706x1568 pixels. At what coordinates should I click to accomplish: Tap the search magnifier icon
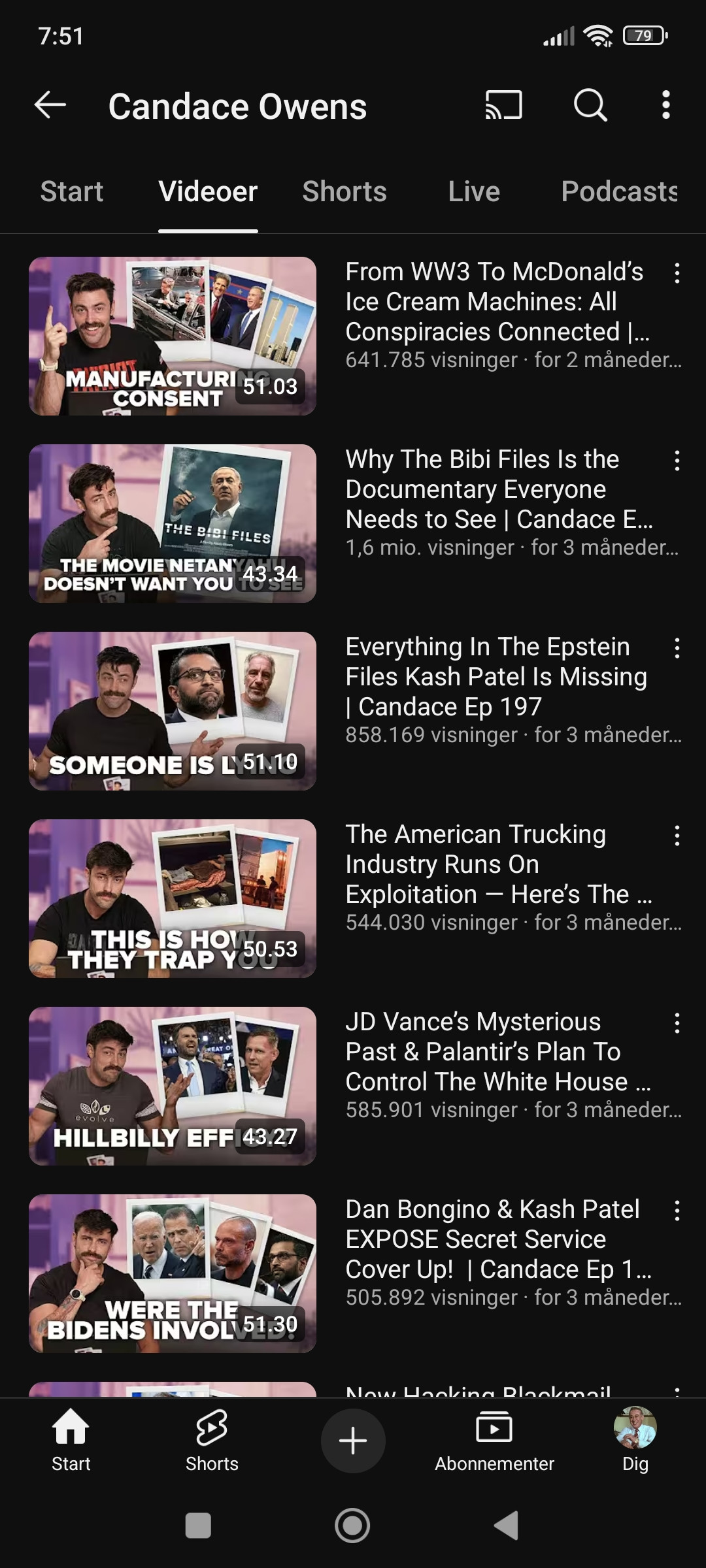590,105
